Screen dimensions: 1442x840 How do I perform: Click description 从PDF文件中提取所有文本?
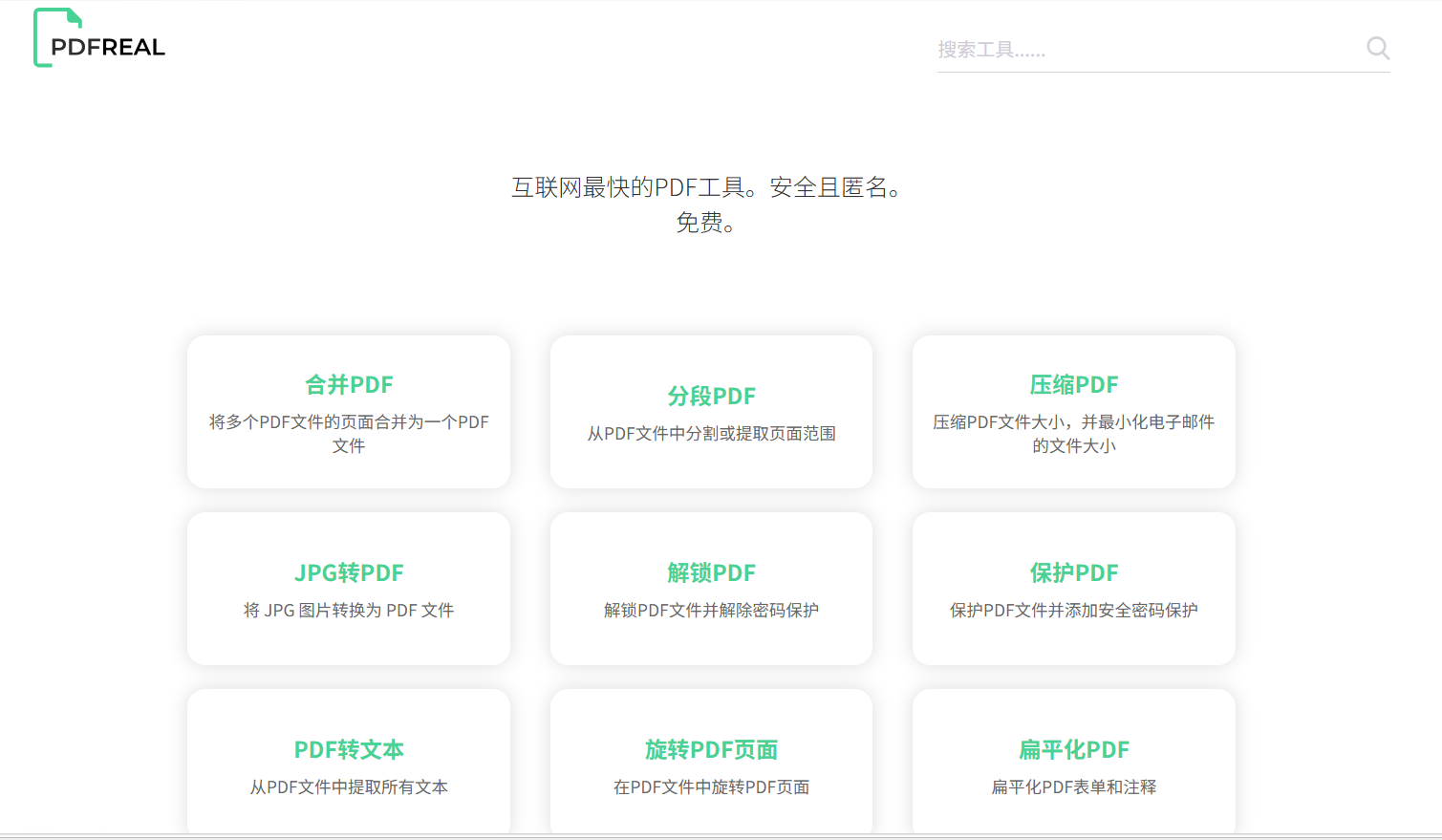pyautogui.click(x=349, y=787)
